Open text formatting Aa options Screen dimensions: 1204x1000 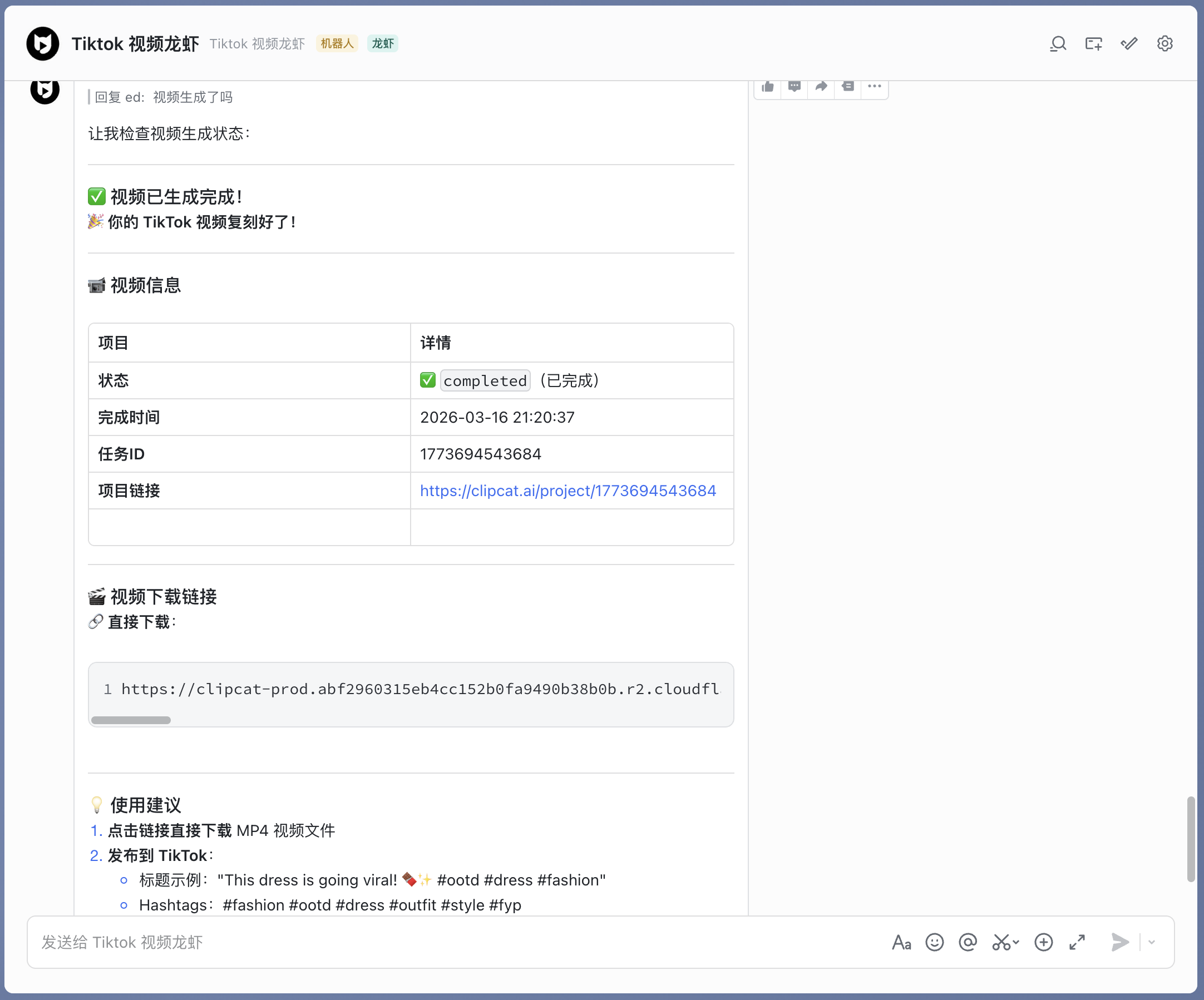901,942
